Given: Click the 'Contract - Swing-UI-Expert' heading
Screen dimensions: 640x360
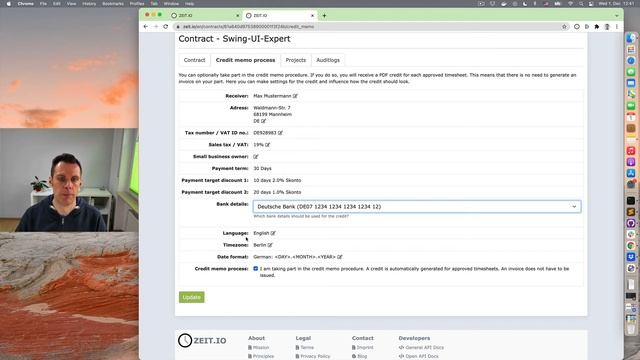Looking at the screenshot, I should [234, 39].
